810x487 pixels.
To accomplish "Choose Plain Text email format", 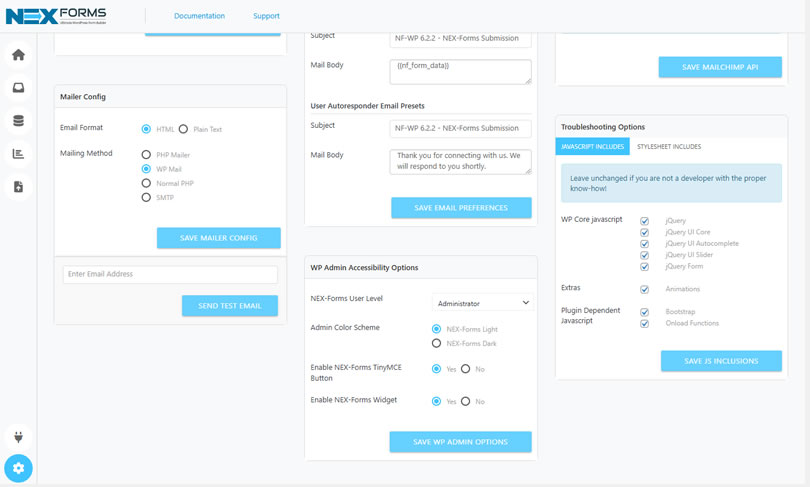I will 183,129.
